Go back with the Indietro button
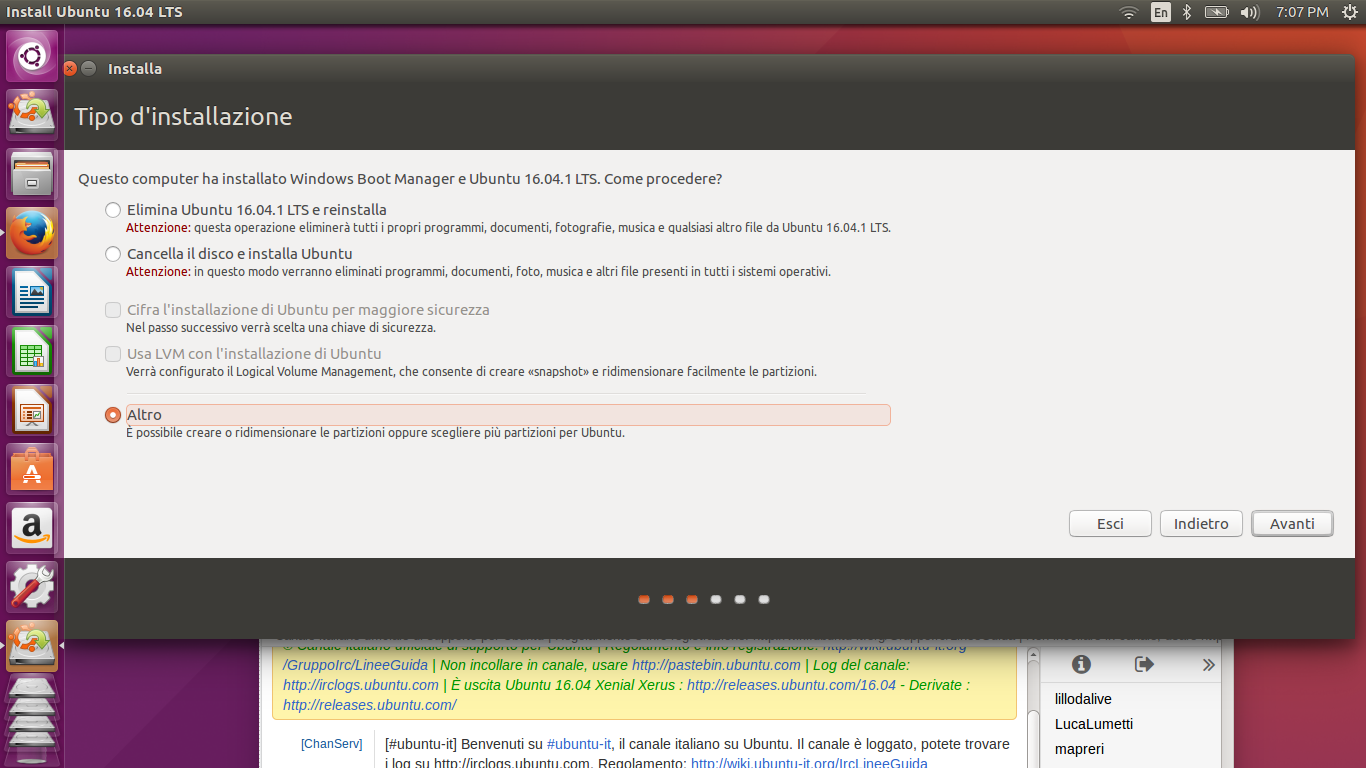 tap(1201, 524)
